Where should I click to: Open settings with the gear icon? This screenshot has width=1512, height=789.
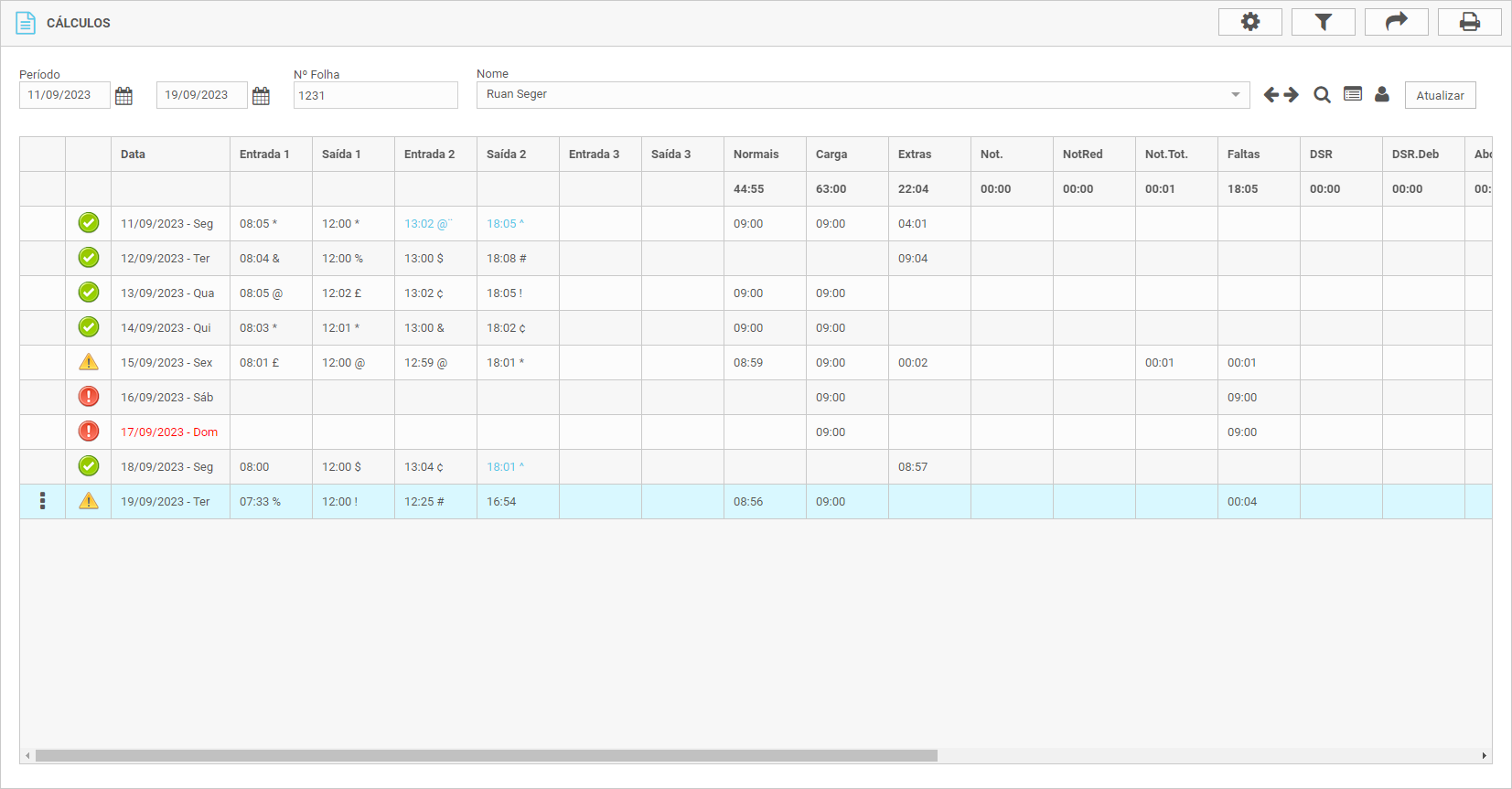pos(1249,22)
